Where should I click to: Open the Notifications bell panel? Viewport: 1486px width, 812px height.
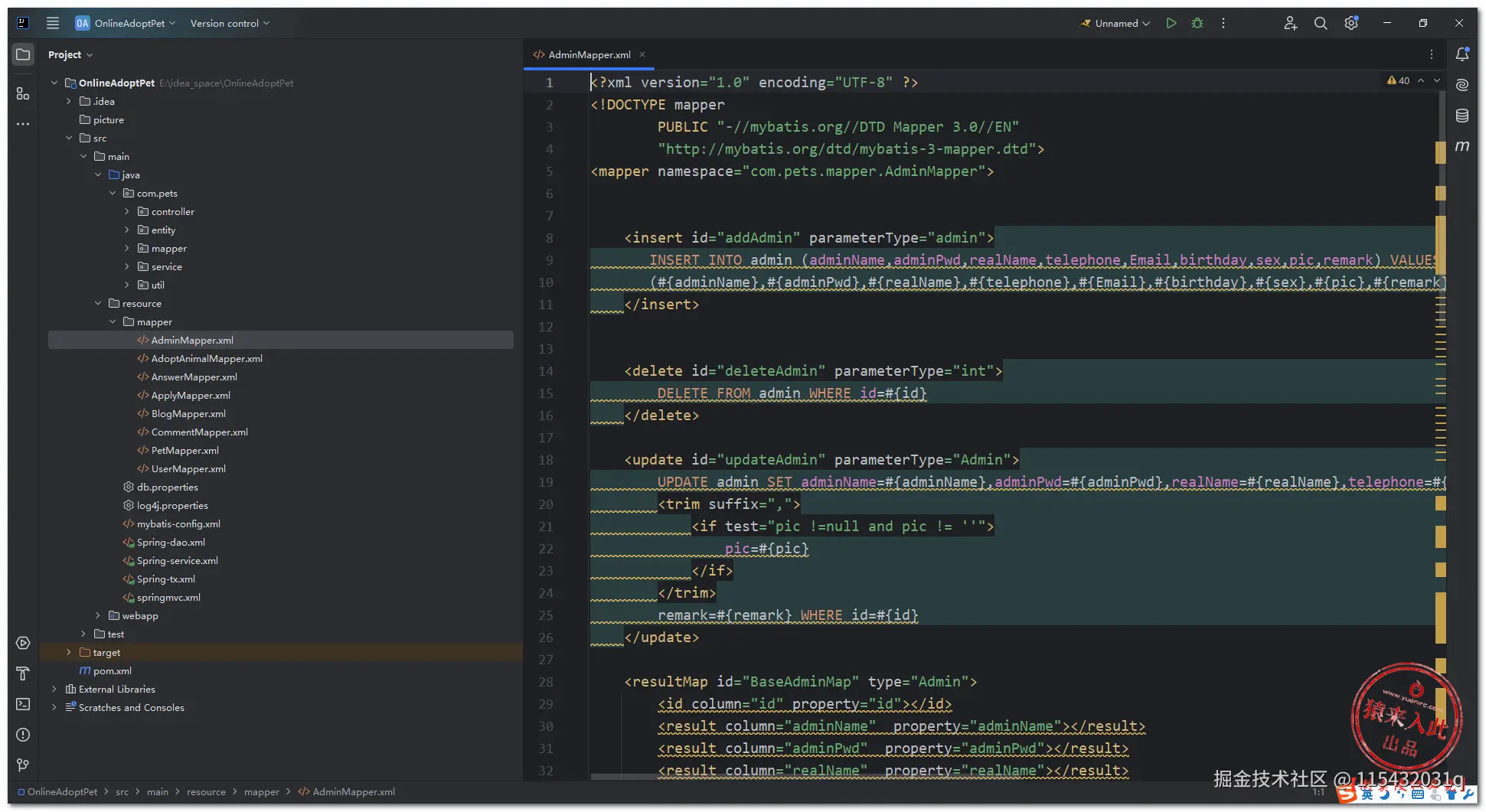click(x=1462, y=54)
